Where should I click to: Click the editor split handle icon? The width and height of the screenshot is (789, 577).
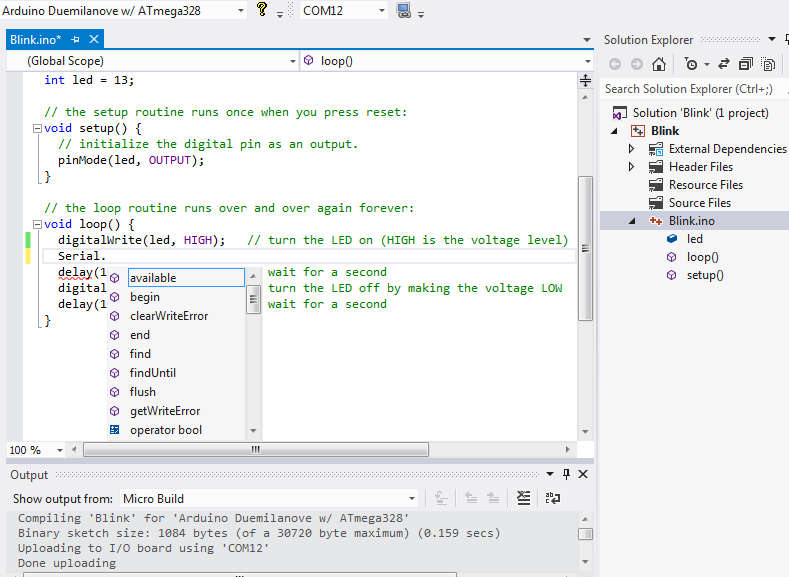(585, 80)
